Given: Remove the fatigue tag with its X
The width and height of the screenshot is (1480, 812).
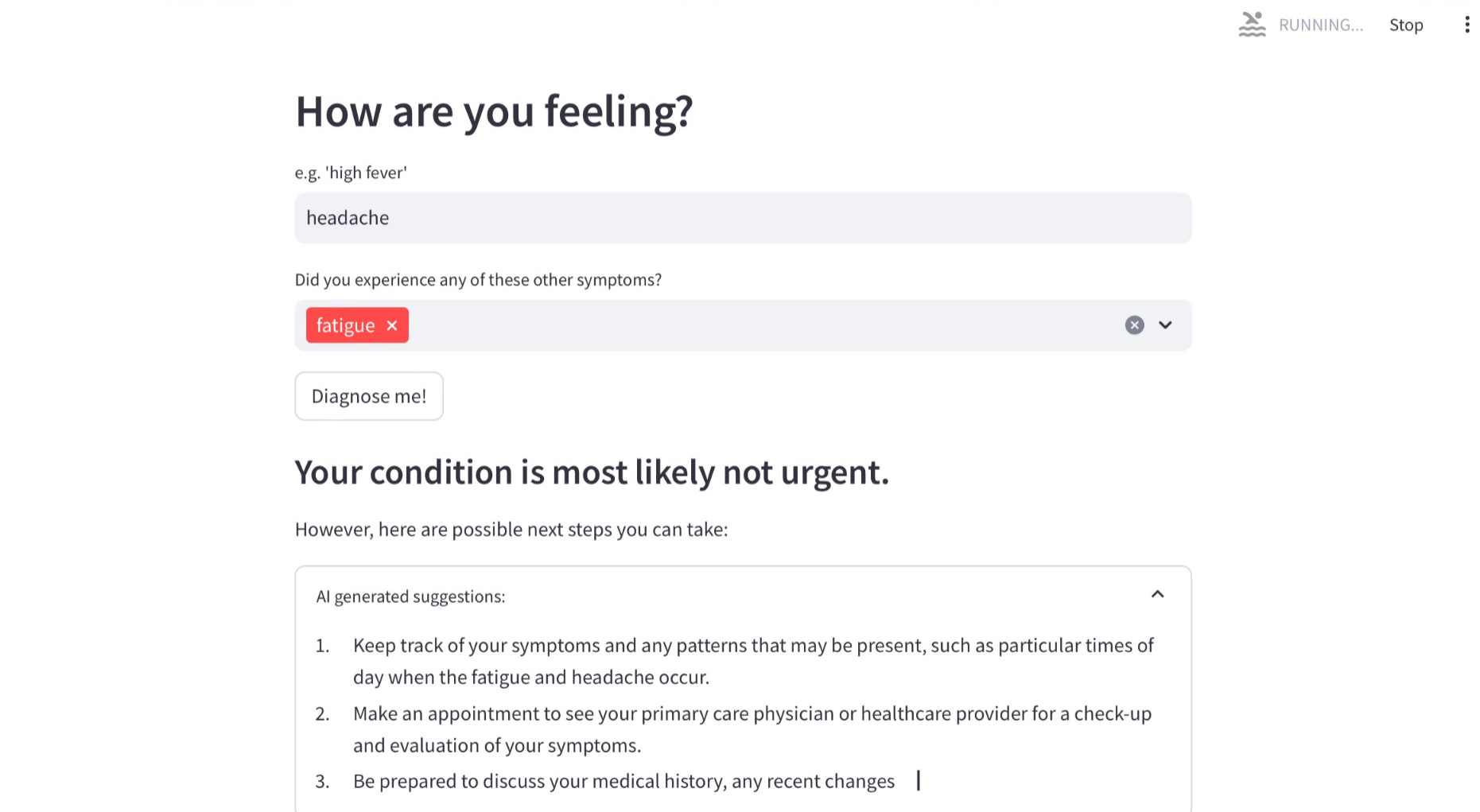Looking at the screenshot, I should point(392,325).
